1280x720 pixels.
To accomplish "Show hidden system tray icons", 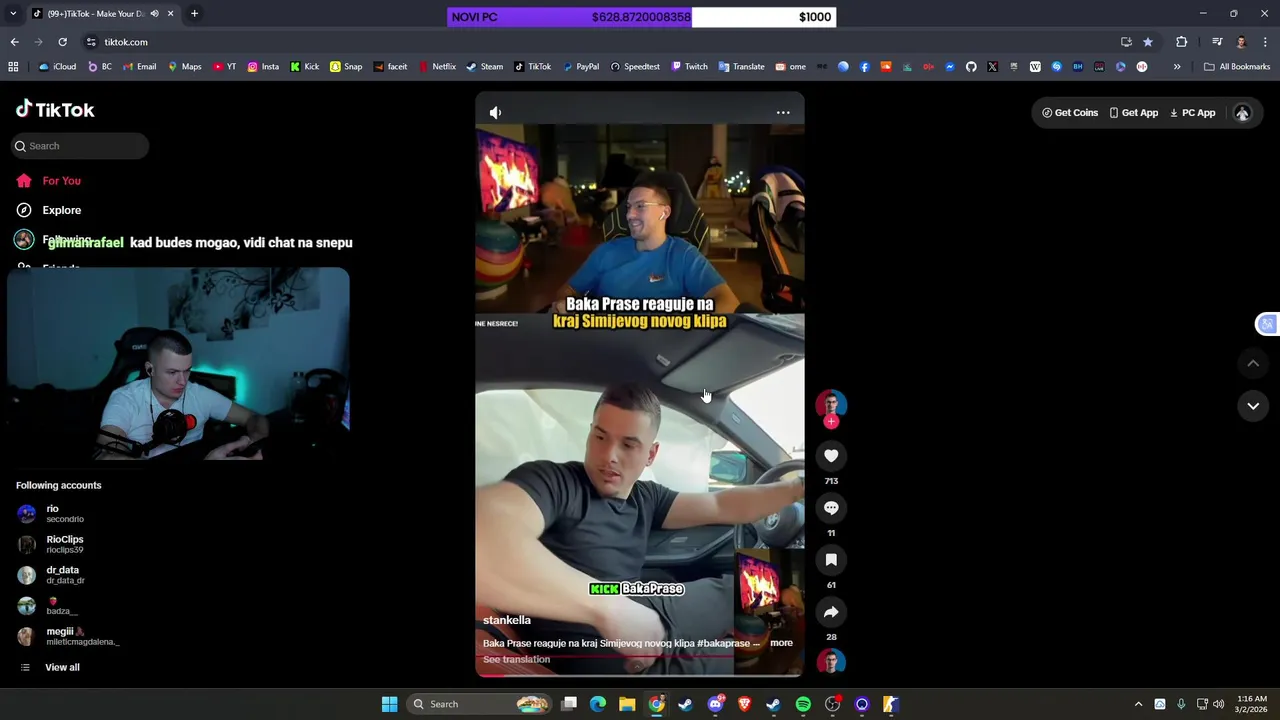I will pyautogui.click(x=1138, y=704).
